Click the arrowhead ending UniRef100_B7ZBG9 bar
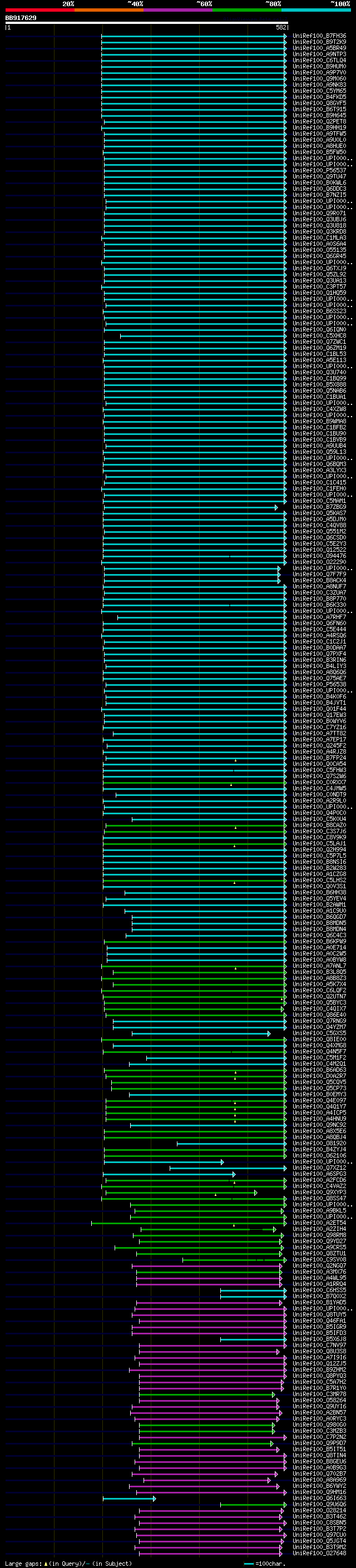Viewport: 356px width, 1568px height. point(276,507)
